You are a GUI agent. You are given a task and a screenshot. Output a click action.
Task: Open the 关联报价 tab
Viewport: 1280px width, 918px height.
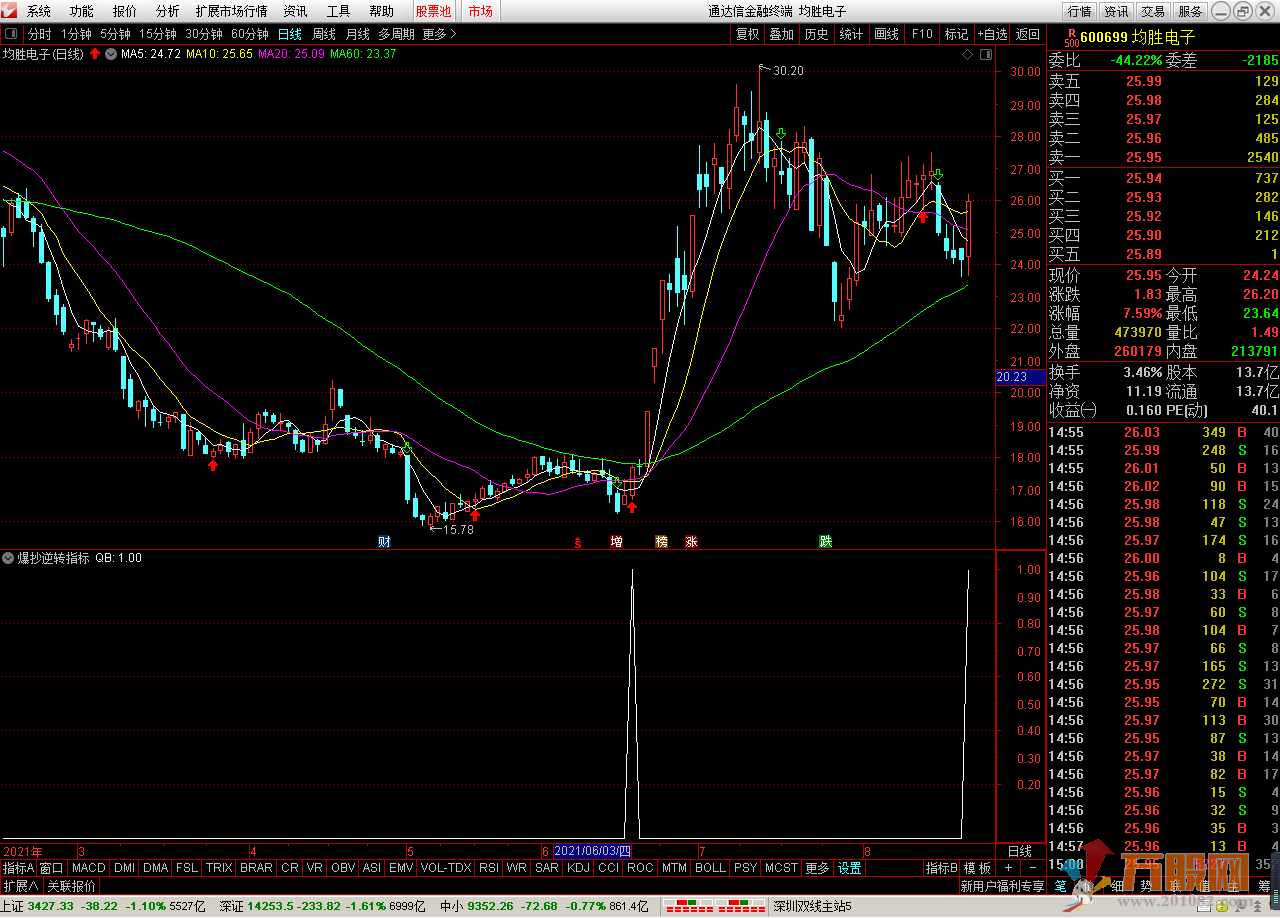(x=71, y=886)
